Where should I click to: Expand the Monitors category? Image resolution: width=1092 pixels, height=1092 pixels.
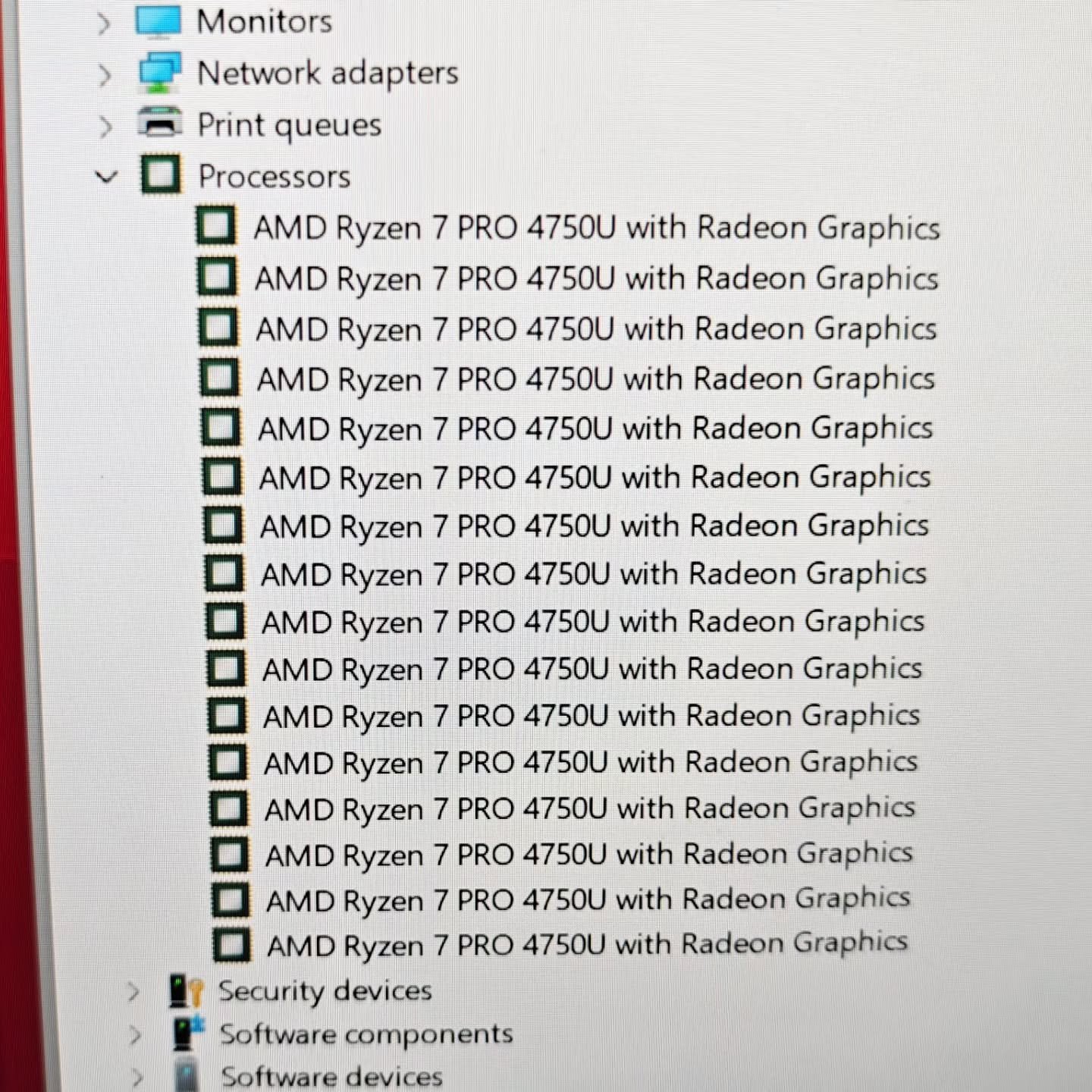104,23
